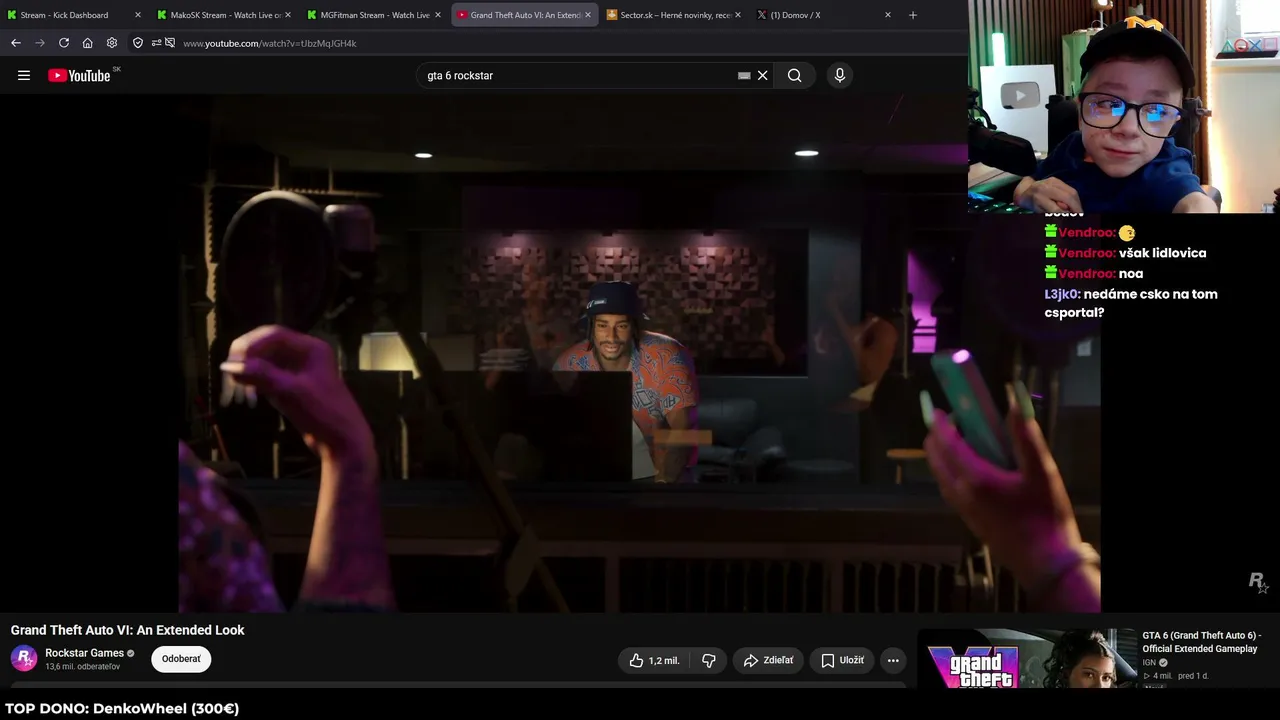Close the MakoSK Stream tab
The width and height of the screenshot is (1280, 720).
(288, 15)
